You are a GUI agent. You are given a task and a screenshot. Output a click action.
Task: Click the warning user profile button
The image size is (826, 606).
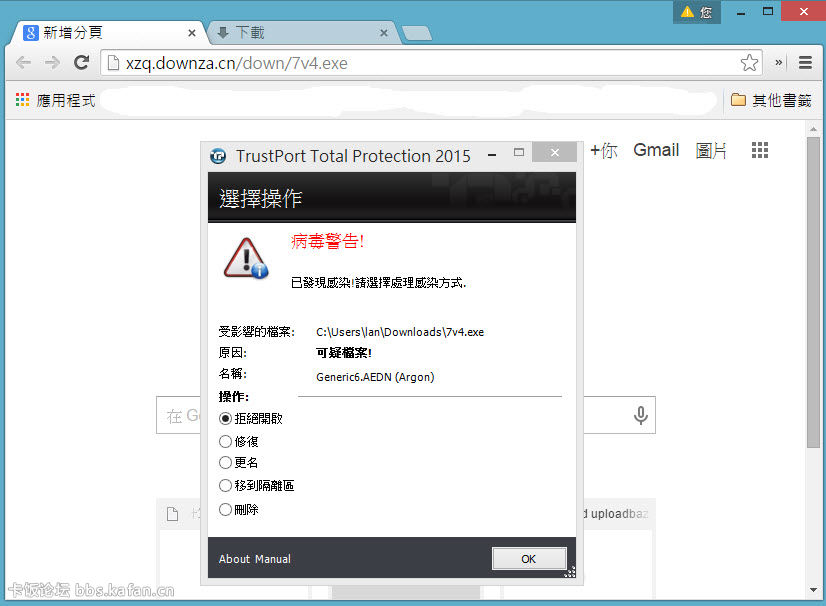(696, 12)
